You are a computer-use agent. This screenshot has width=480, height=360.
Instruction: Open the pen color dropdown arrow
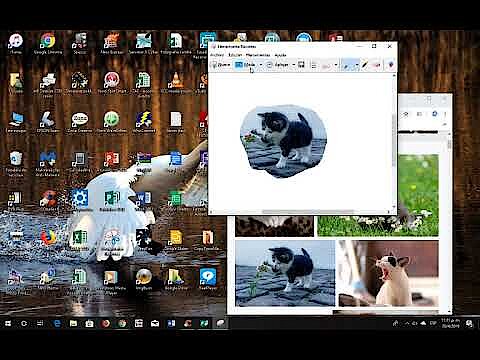click(x=357, y=65)
